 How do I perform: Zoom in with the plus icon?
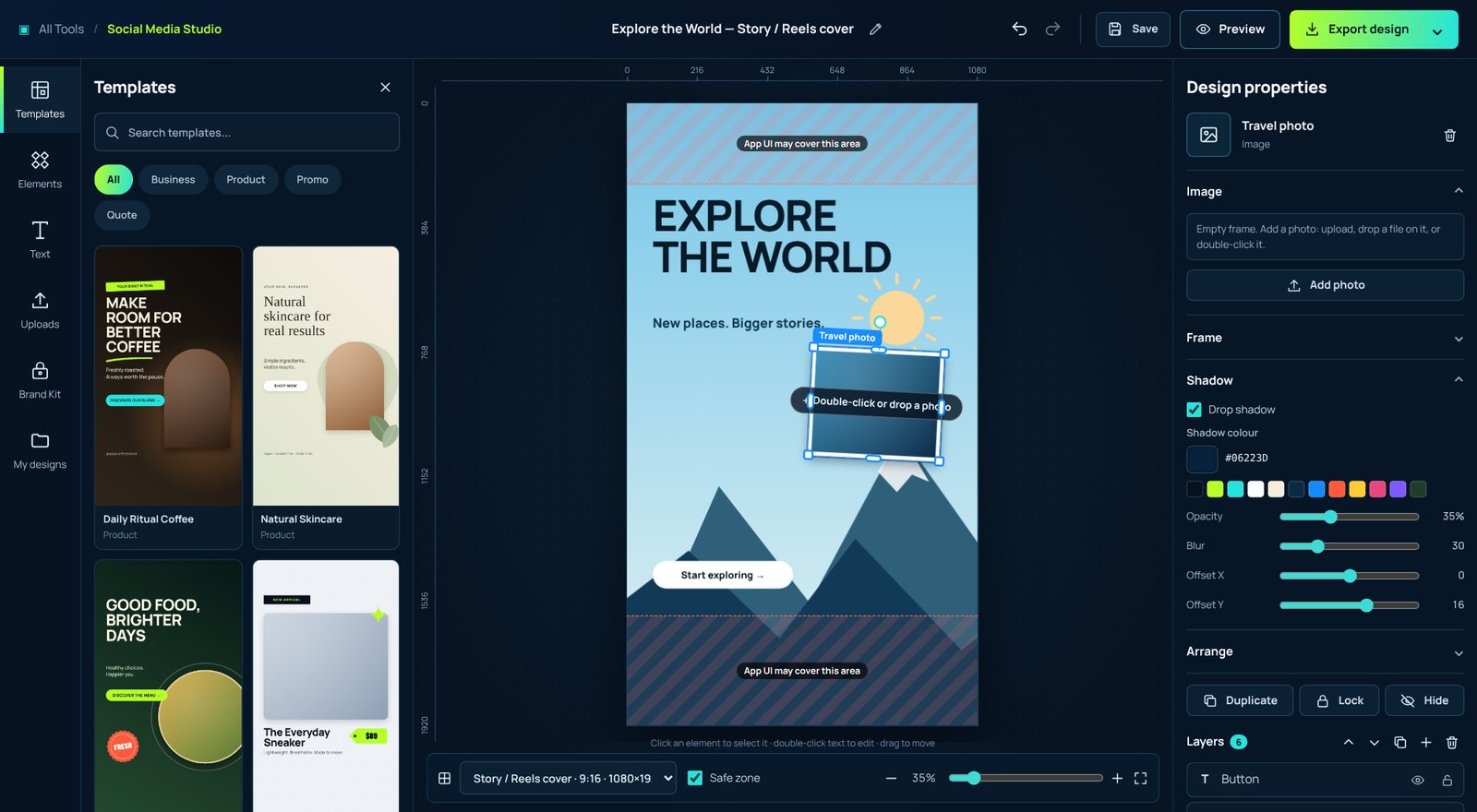pyautogui.click(x=1117, y=779)
